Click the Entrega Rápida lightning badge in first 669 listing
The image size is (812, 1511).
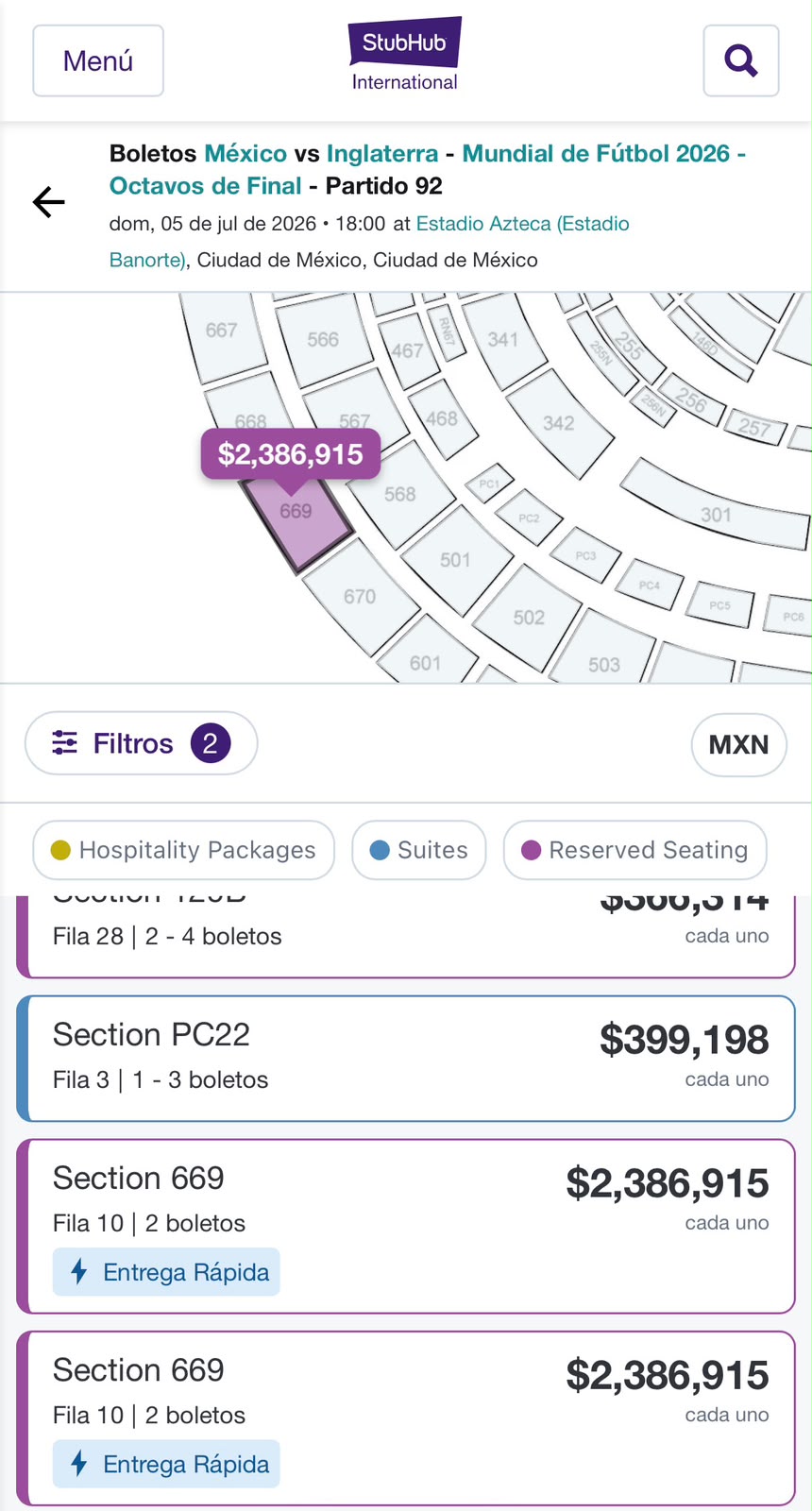(x=166, y=1272)
